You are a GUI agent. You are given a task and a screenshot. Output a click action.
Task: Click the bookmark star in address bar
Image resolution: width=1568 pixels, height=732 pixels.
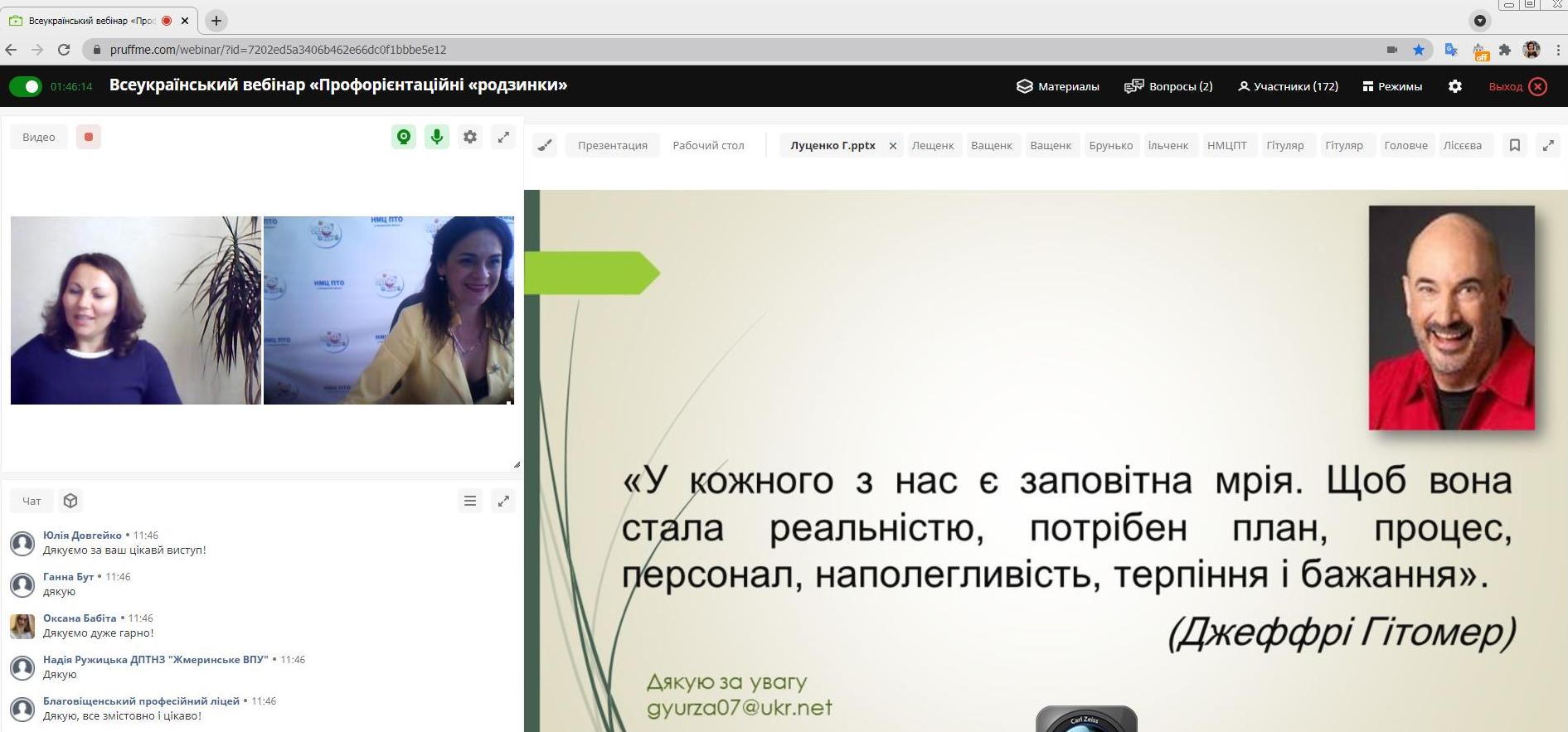[x=1419, y=50]
